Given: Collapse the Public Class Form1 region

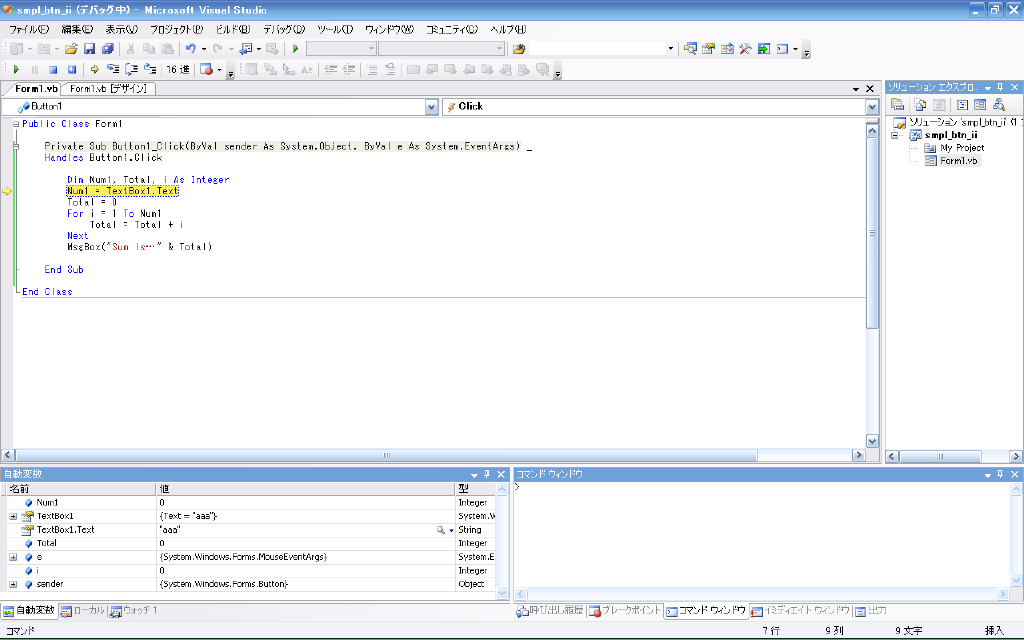Looking at the screenshot, I should (x=16, y=124).
